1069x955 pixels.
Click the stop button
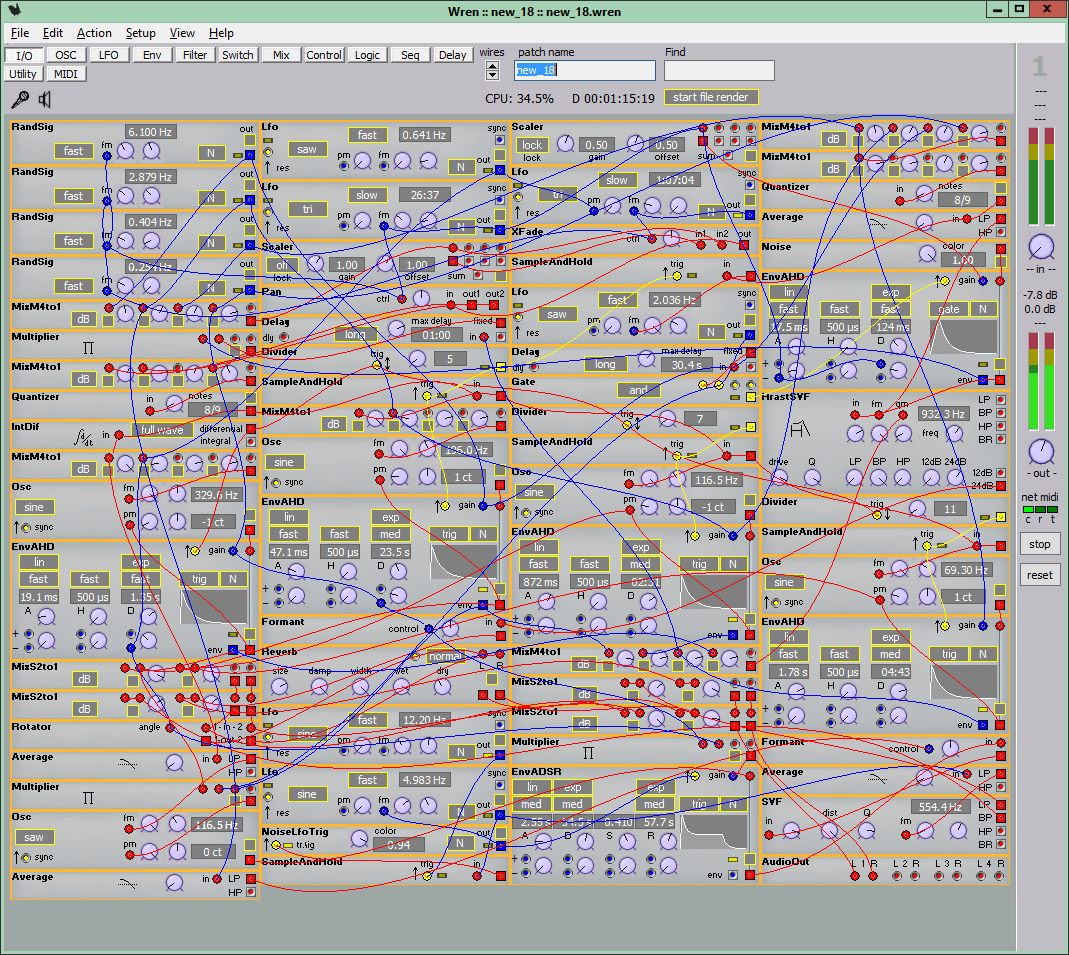[x=1040, y=544]
